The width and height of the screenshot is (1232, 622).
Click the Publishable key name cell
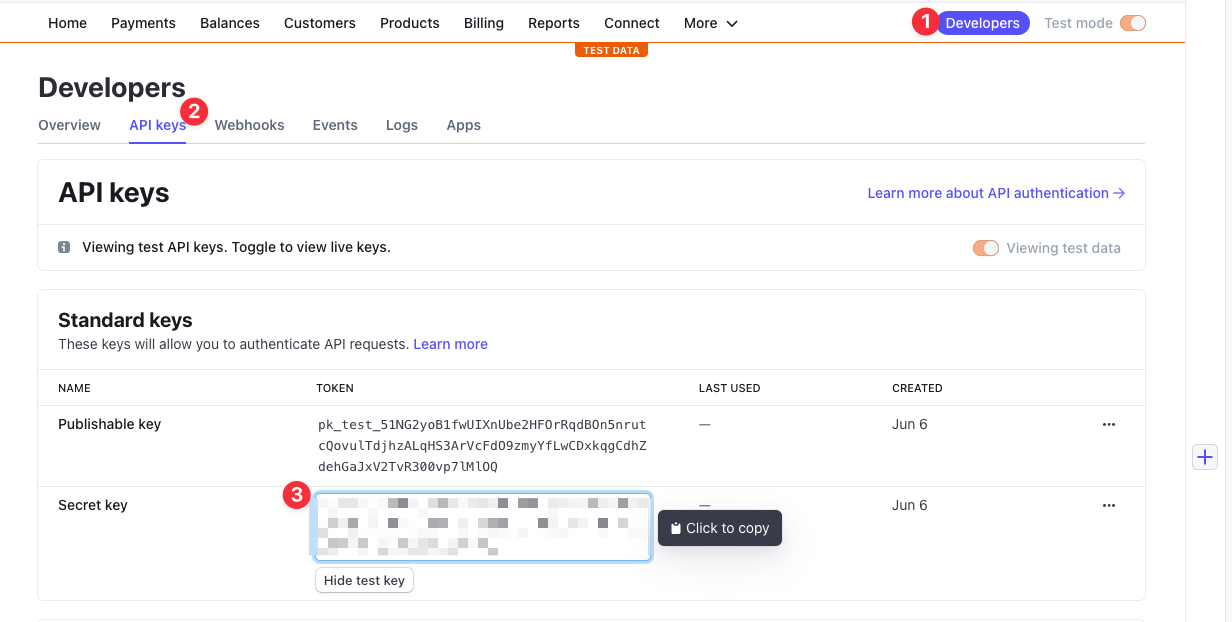[x=109, y=424]
